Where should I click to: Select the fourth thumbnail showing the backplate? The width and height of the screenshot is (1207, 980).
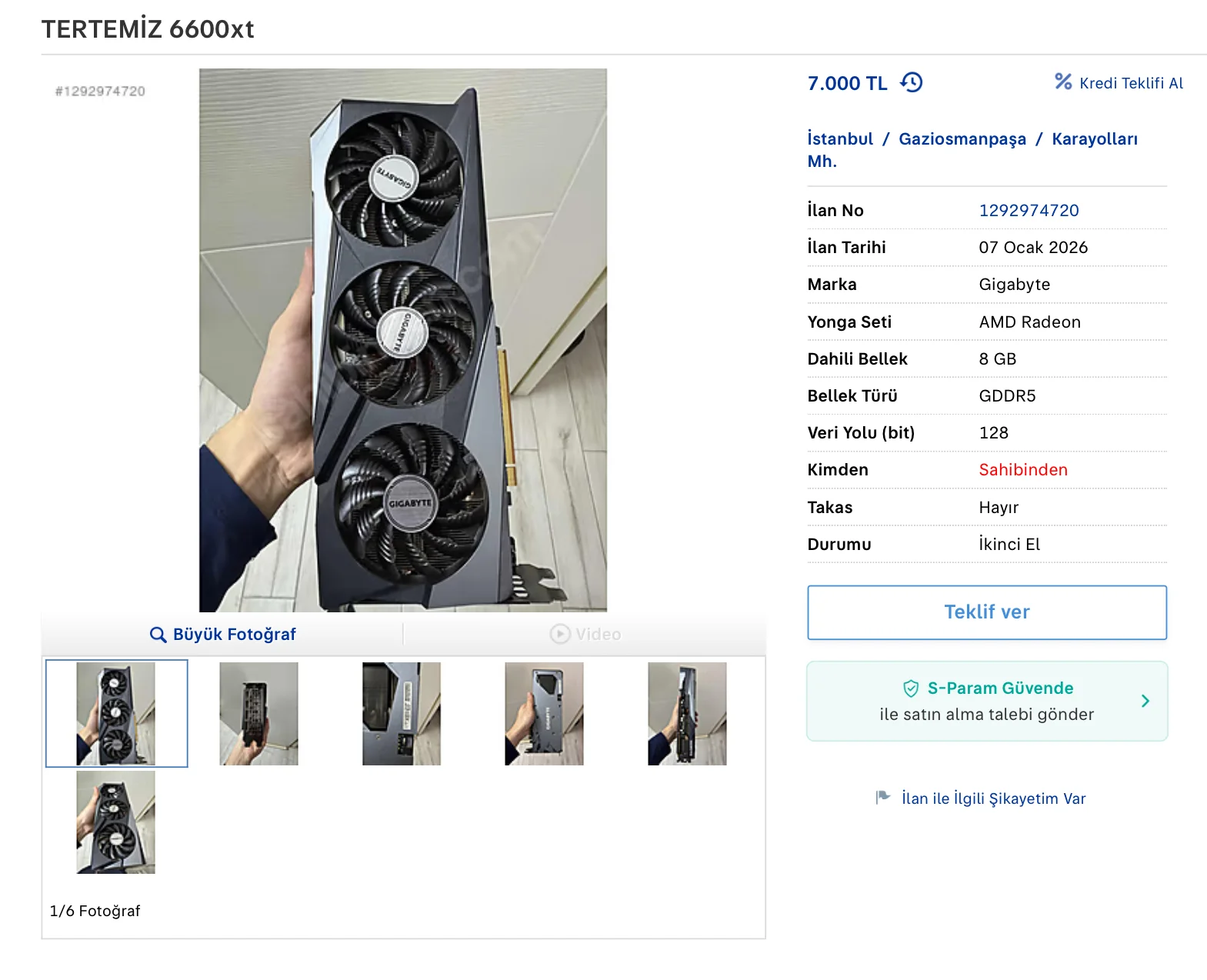click(x=544, y=714)
